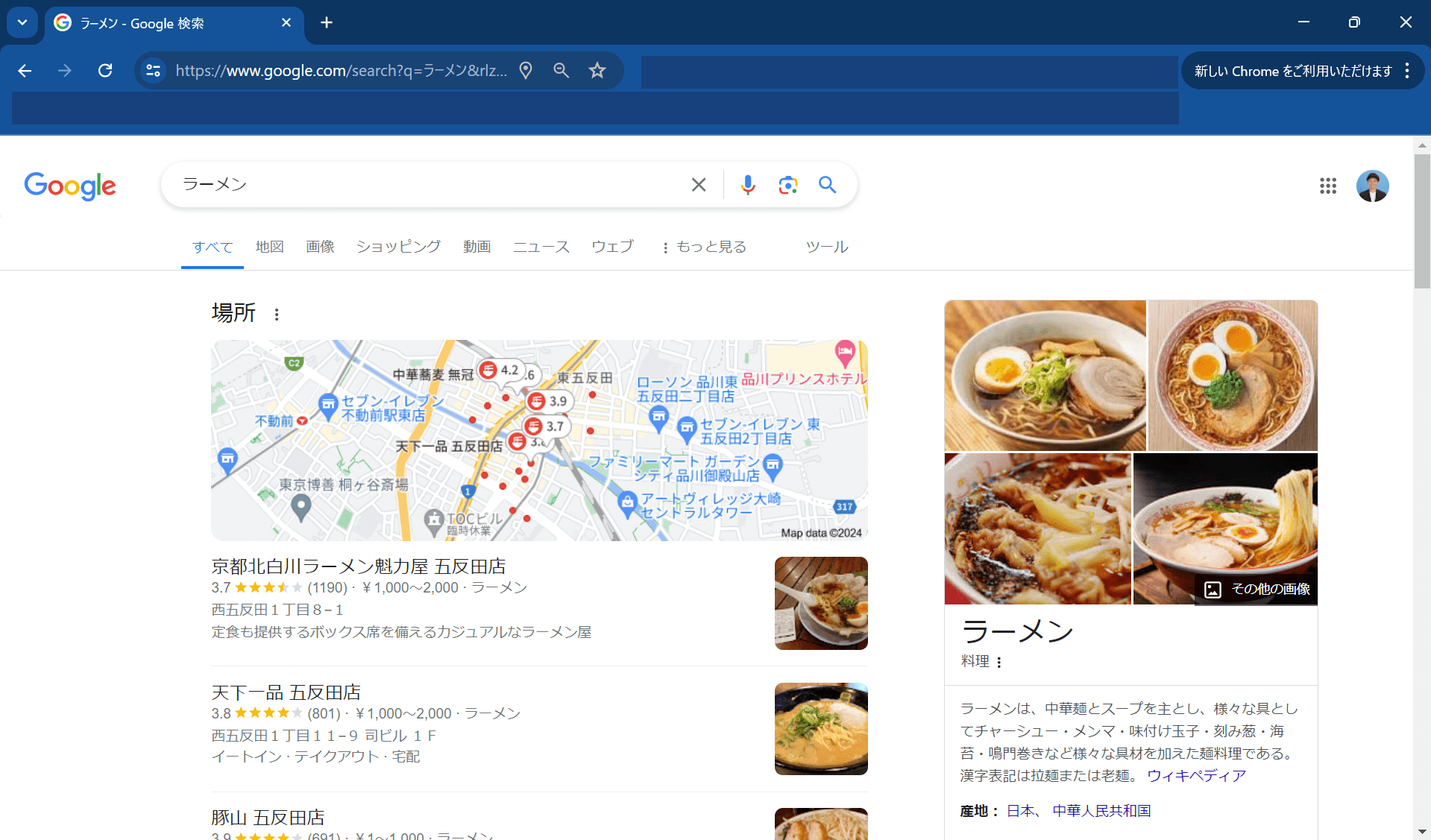This screenshot has width=1431, height=840.
Task: Click the browser forward arrow
Action: coord(65,71)
